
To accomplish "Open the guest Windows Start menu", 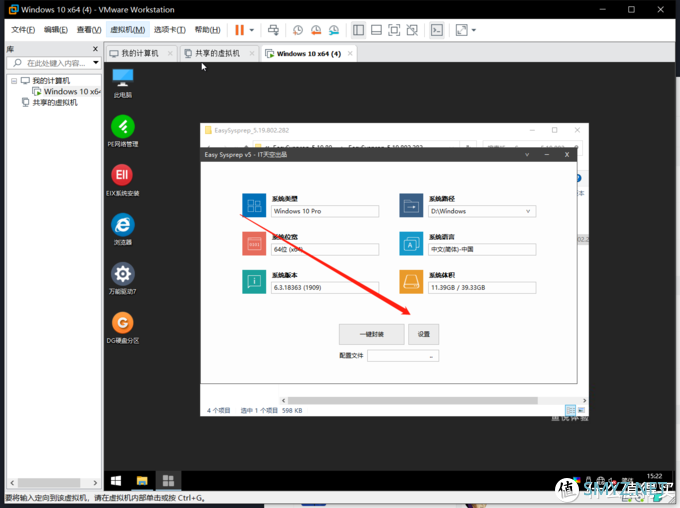I will click(x=116, y=481).
